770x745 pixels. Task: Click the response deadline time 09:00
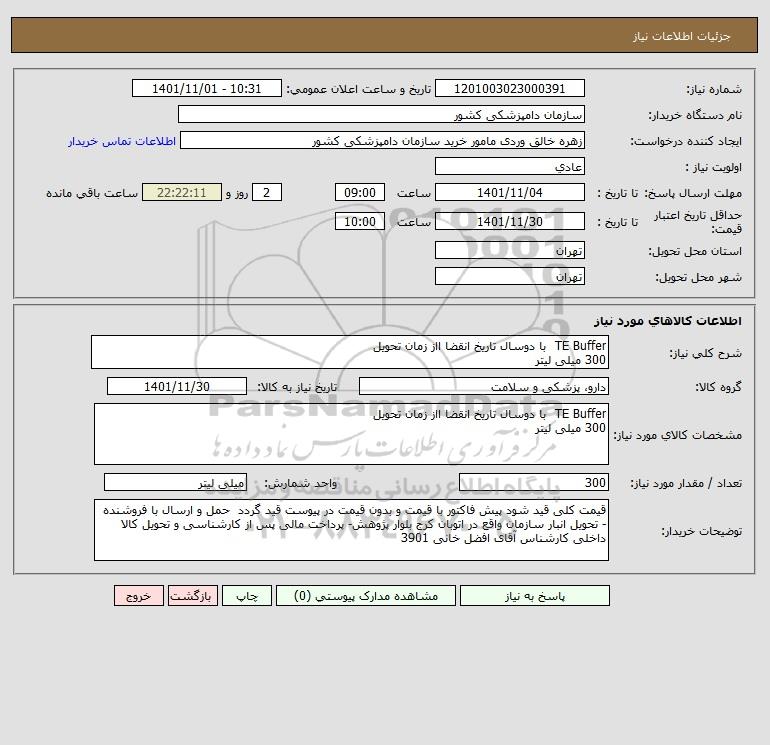click(360, 193)
